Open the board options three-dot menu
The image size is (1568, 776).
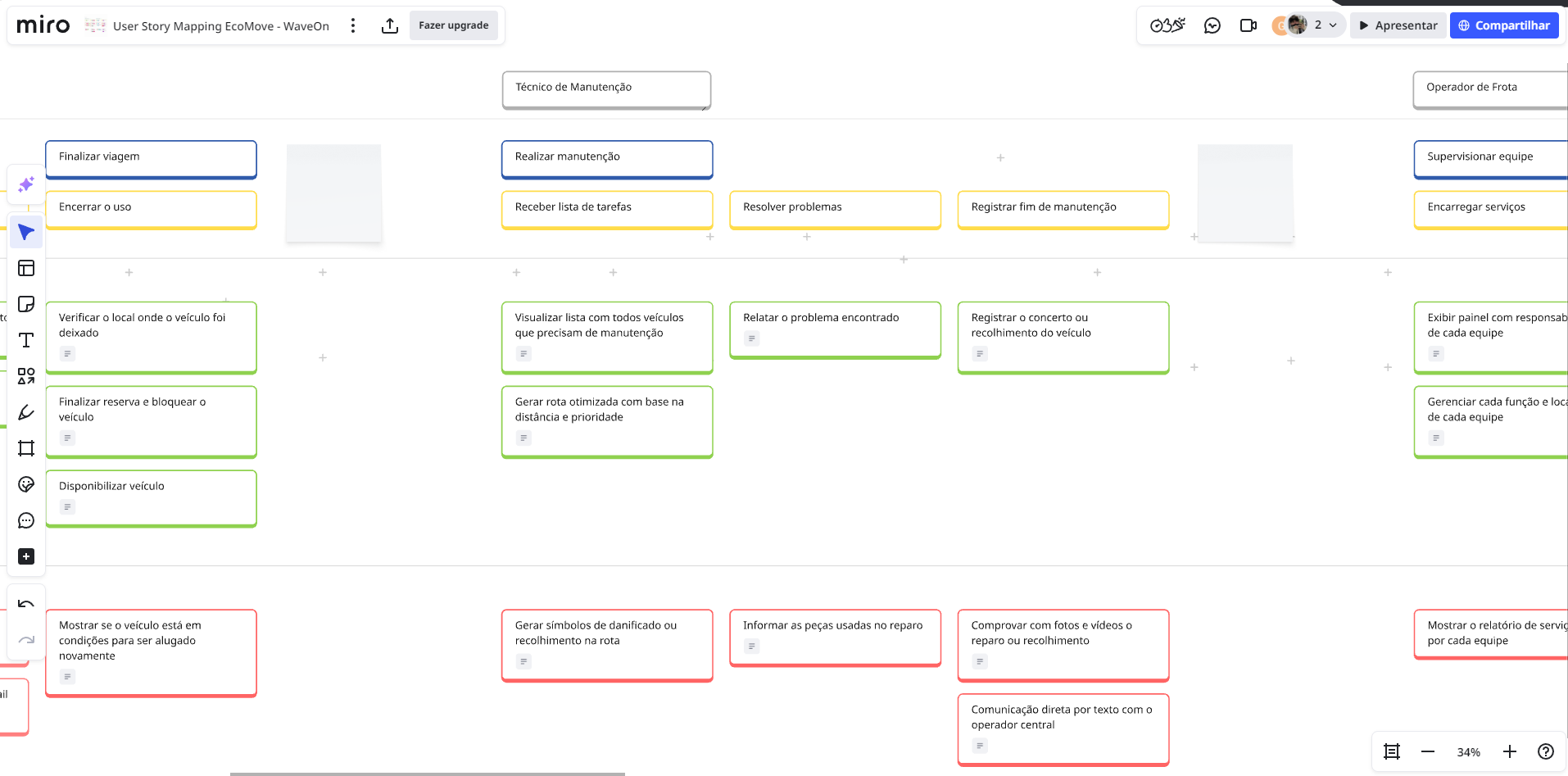click(353, 25)
